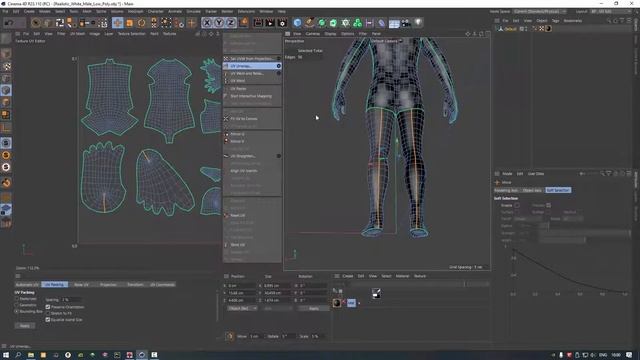Select the Rasterized packing radio button
640x360 pixels.
pos(17,299)
